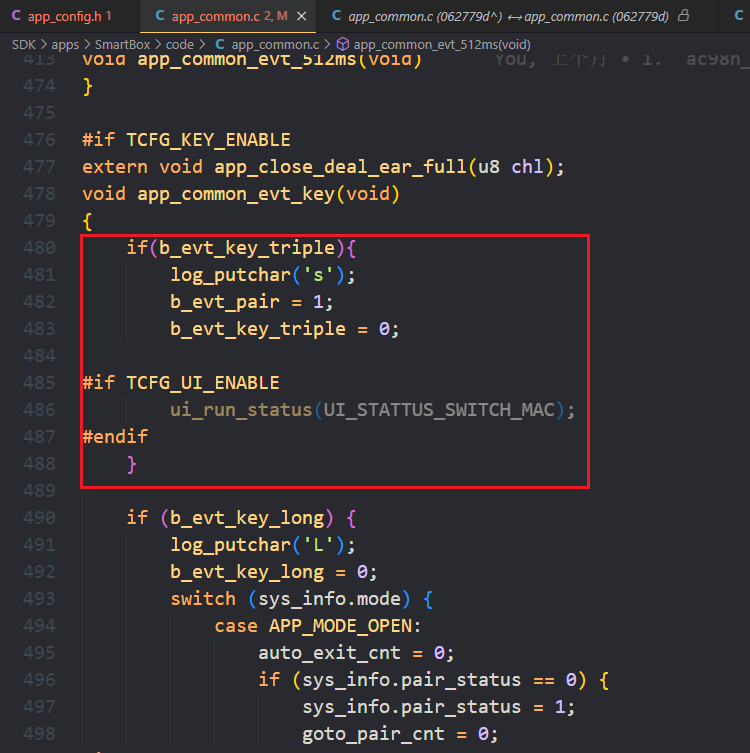750x753 pixels.
Task: Click the 'b_evt_key_long = 0;' assignment
Action: click(x=274, y=572)
